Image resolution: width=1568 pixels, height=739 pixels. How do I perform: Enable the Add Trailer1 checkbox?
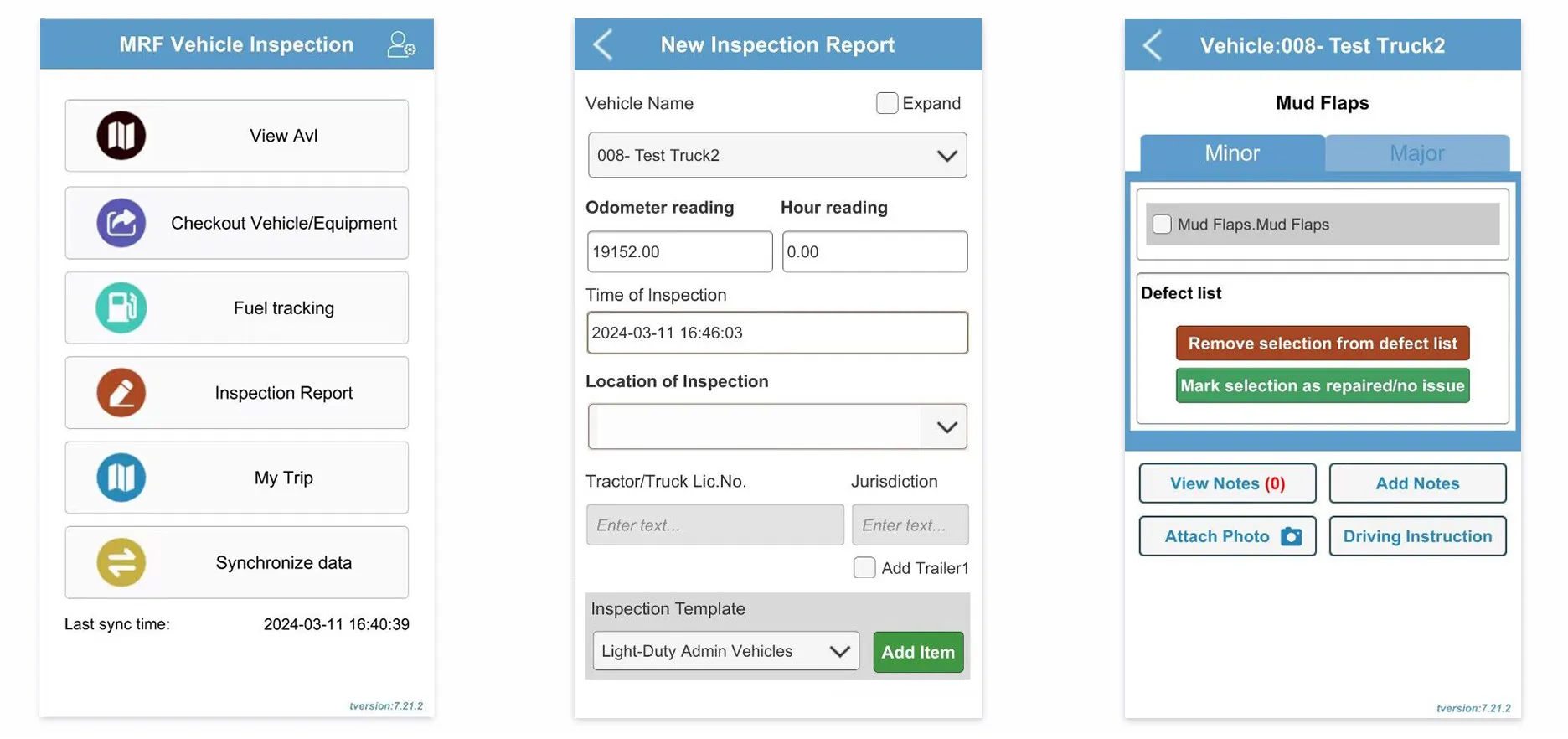tap(864, 567)
